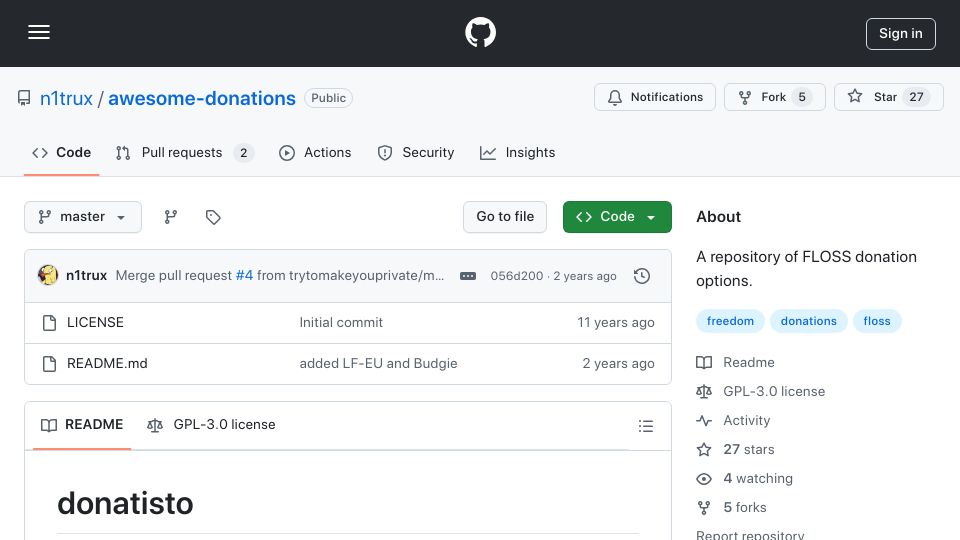Screen dimensions: 960x540
Task: Fork this repository
Action: [x=774, y=97]
